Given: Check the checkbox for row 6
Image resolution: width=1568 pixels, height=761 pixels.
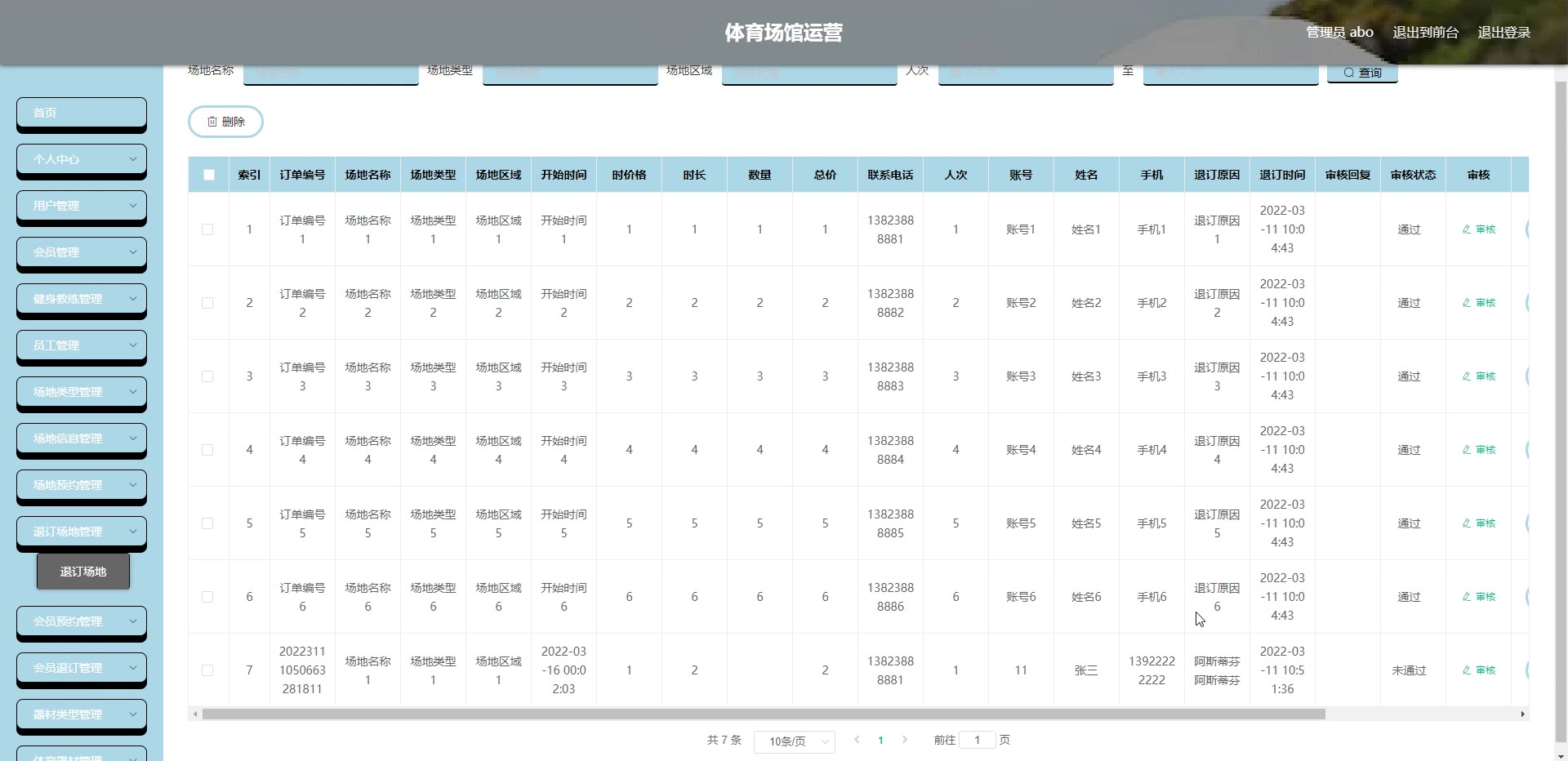Looking at the screenshot, I should 207,597.
